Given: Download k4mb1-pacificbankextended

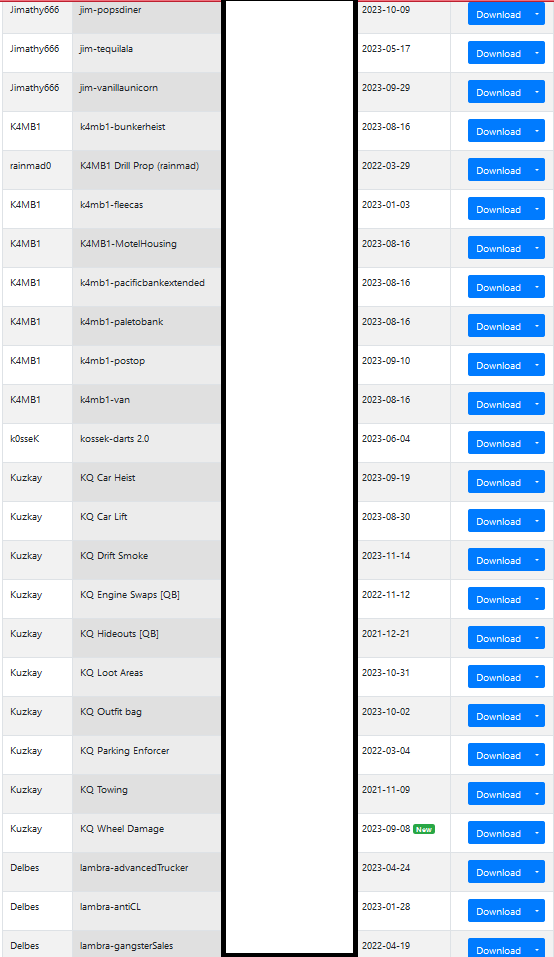Looking at the screenshot, I should click(498, 288).
